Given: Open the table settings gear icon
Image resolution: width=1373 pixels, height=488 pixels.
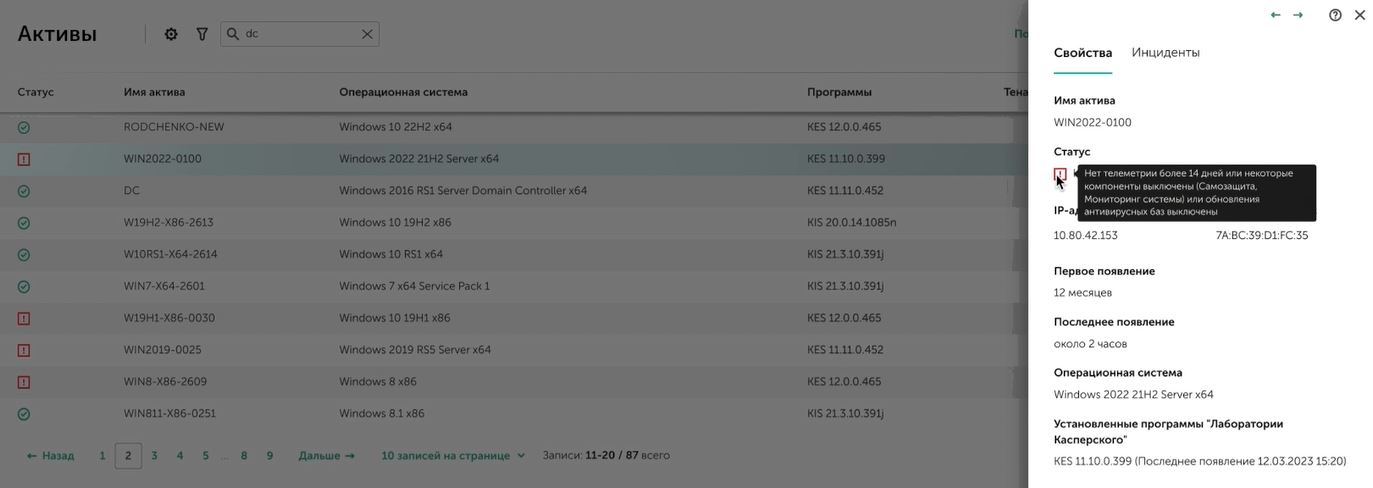Looking at the screenshot, I should coord(171,34).
